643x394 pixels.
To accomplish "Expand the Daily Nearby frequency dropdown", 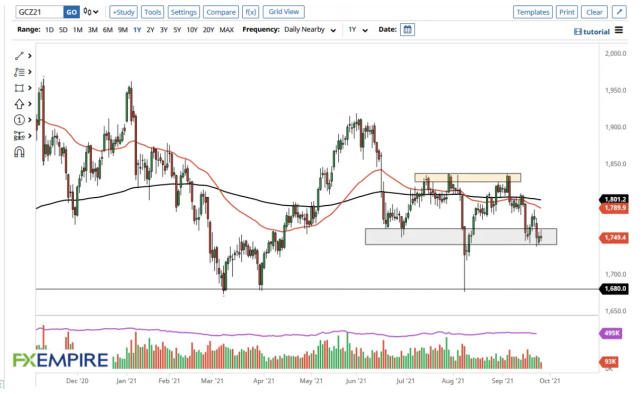I will (310, 30).
